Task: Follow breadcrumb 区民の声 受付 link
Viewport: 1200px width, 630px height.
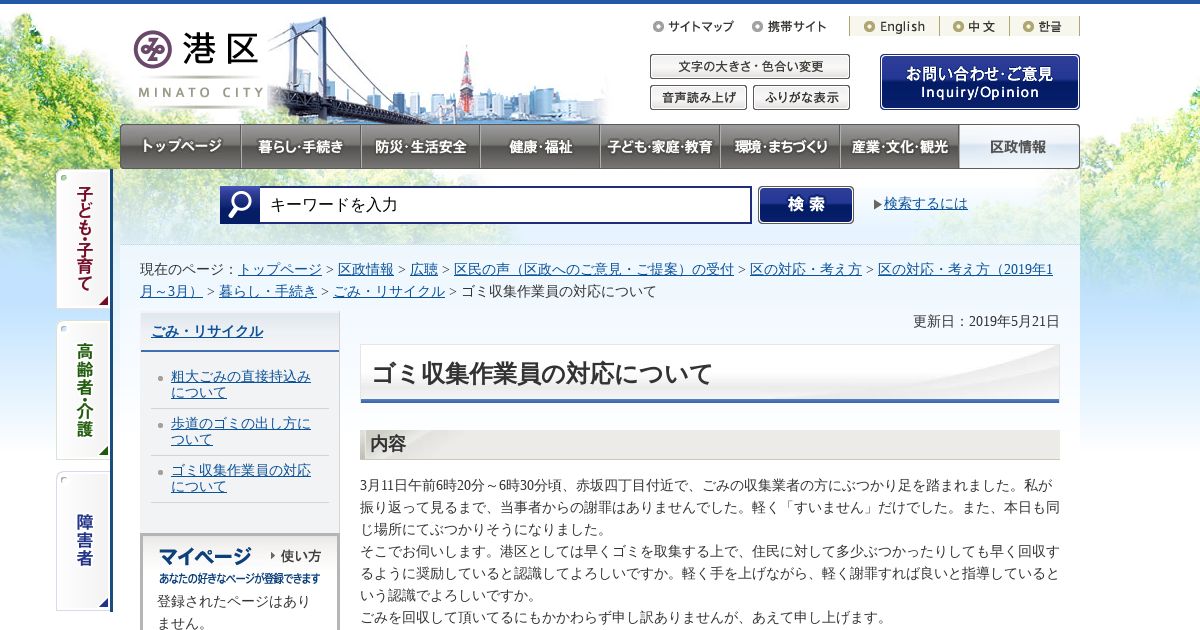Action: 594,269
